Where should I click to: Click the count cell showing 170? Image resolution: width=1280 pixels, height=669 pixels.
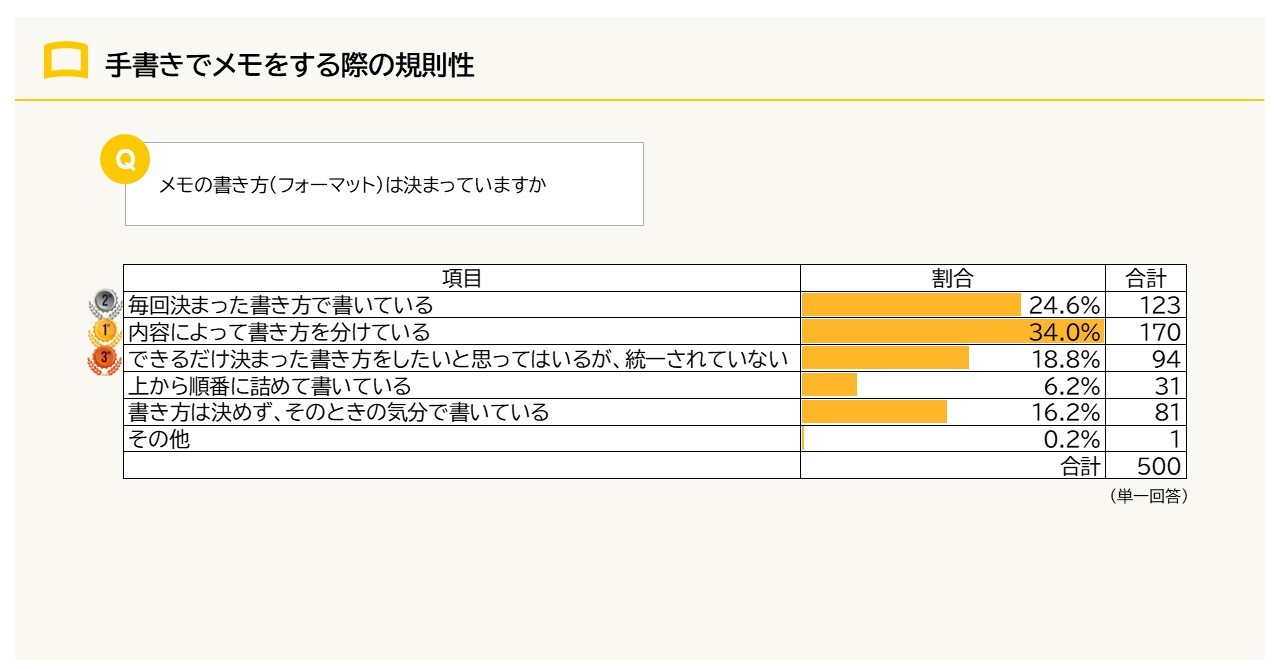click(x=1160, y=332)
